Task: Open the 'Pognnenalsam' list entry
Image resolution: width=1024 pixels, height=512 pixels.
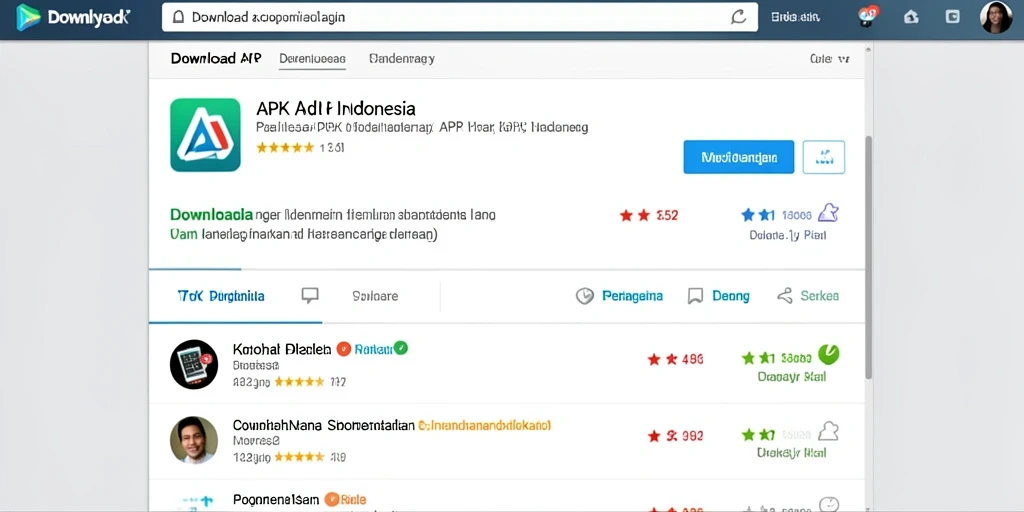Action: tap(276, 500)
